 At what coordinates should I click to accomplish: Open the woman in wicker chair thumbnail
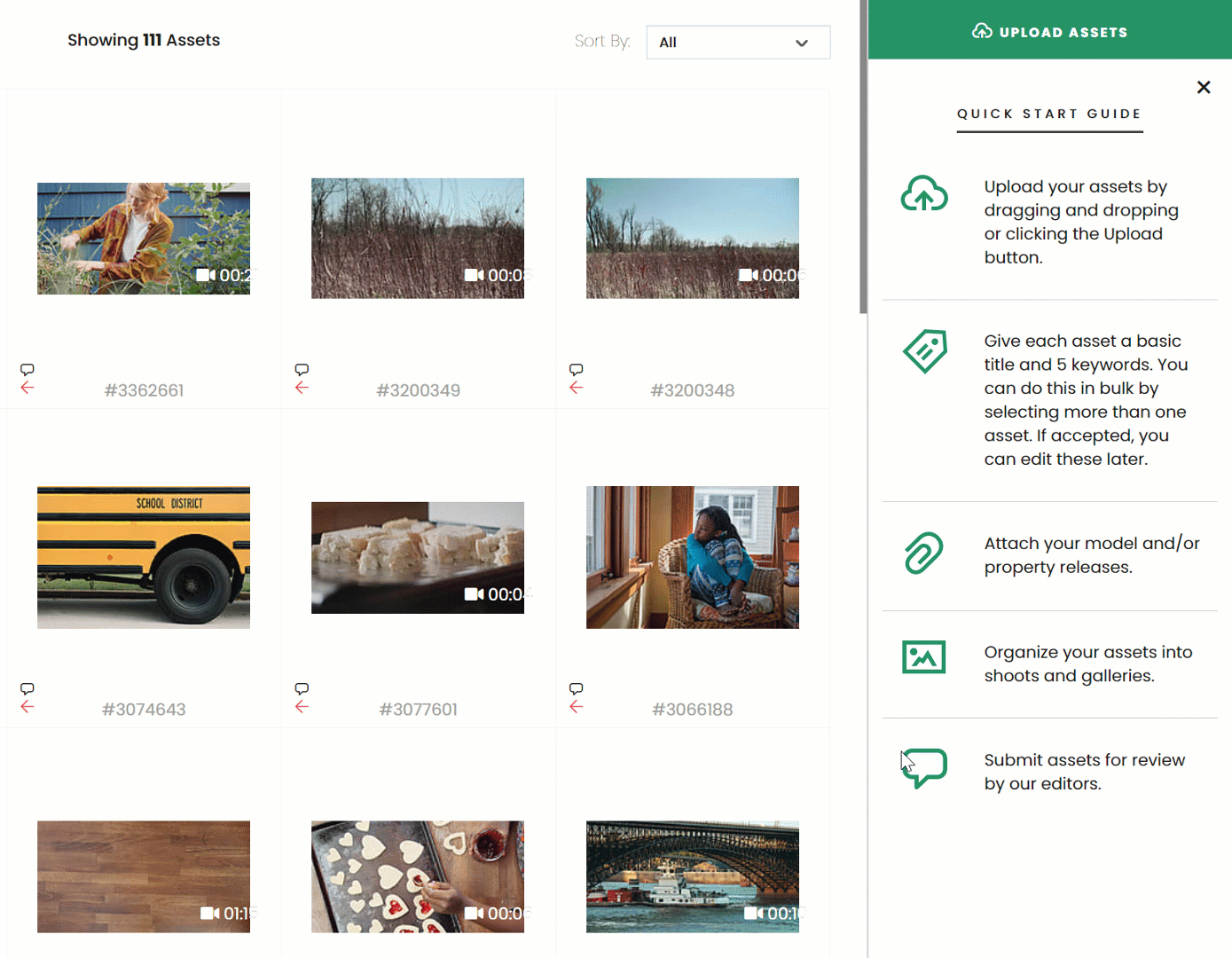point(693,558)
